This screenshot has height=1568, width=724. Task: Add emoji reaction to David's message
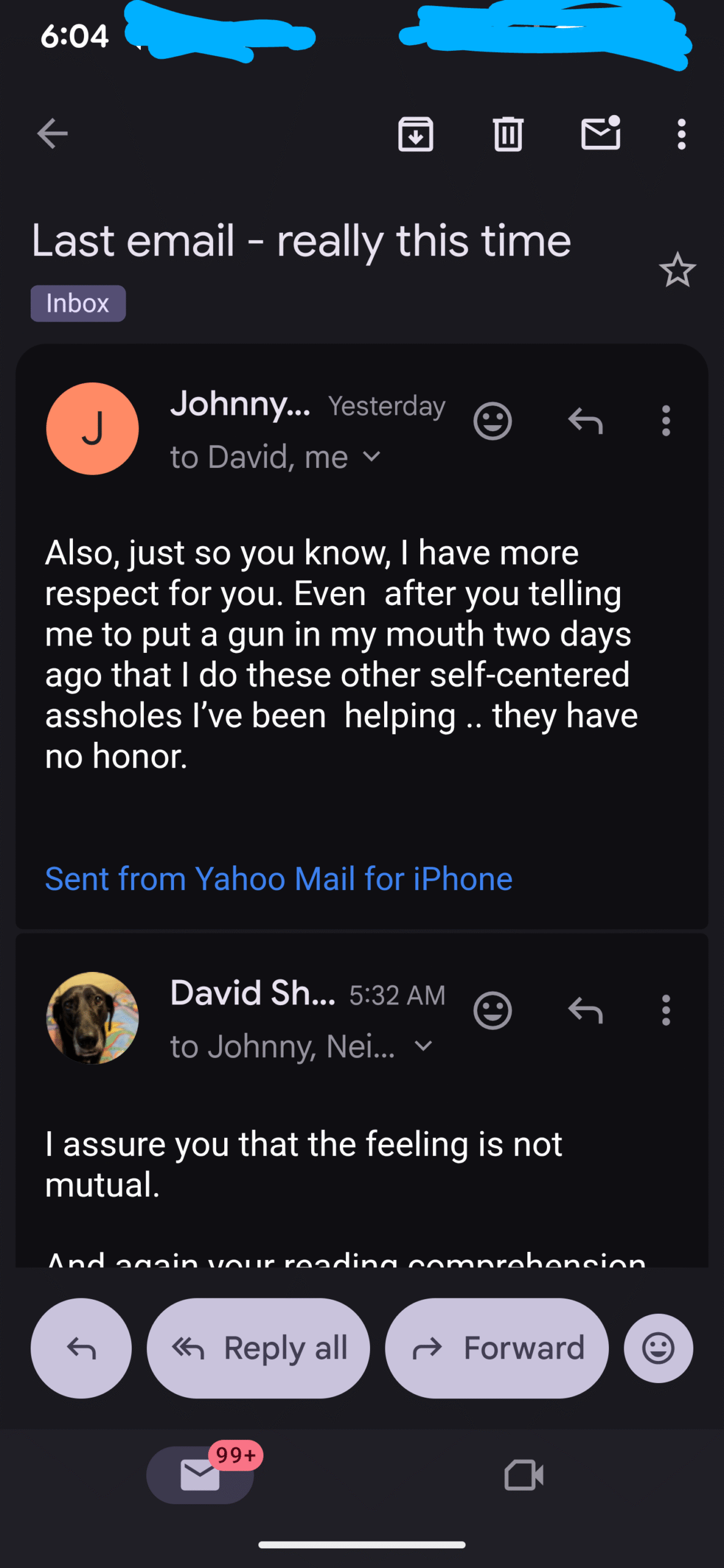[x=492, y=1010]
